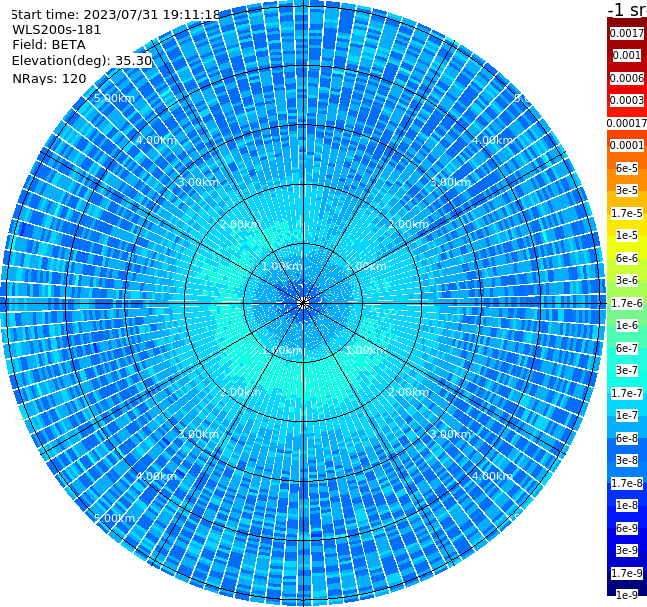
Task: Click the 6e-6 colorbar label
Action: click(x=627, y=258)
